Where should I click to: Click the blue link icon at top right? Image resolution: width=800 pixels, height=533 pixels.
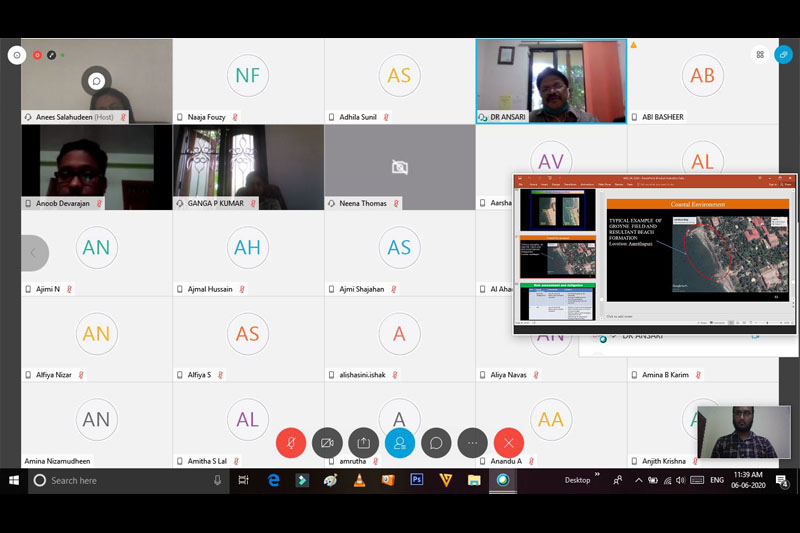pyautogui.click(x=785, y=55)
